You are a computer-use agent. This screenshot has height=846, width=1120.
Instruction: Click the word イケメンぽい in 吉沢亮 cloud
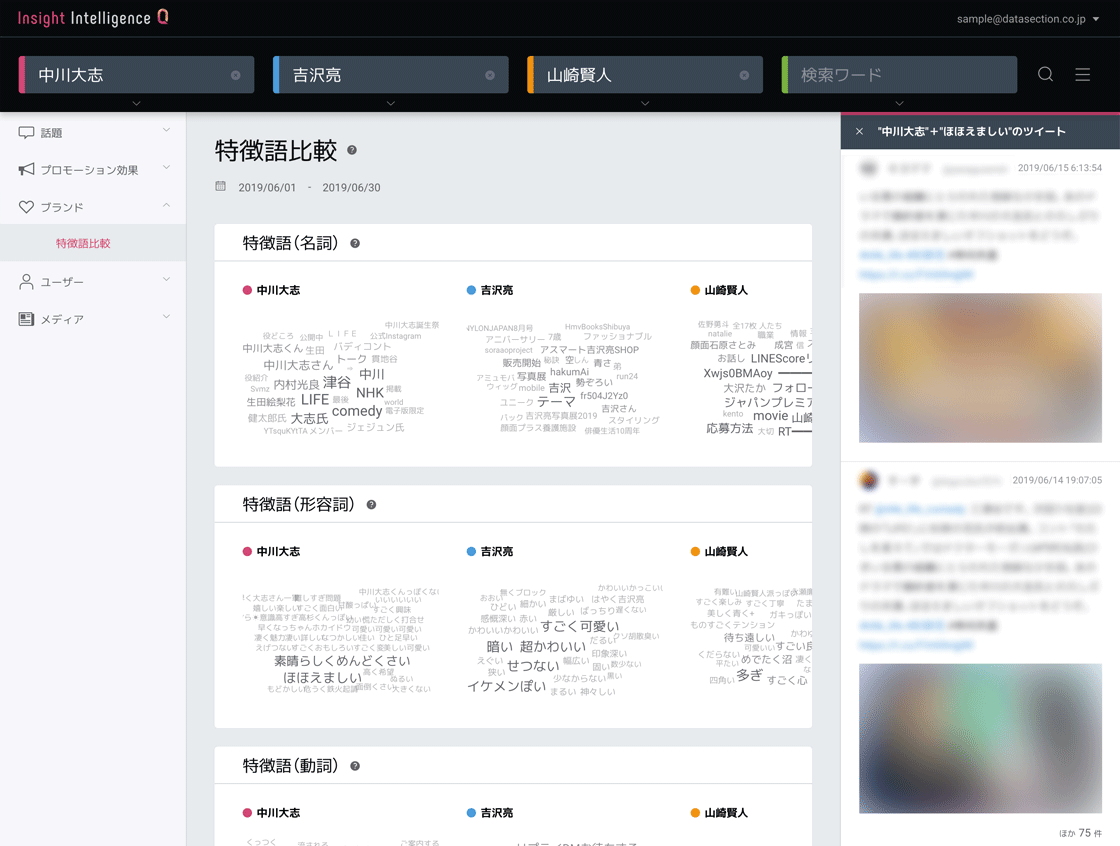pyautogui.click(x=506, y=687)
